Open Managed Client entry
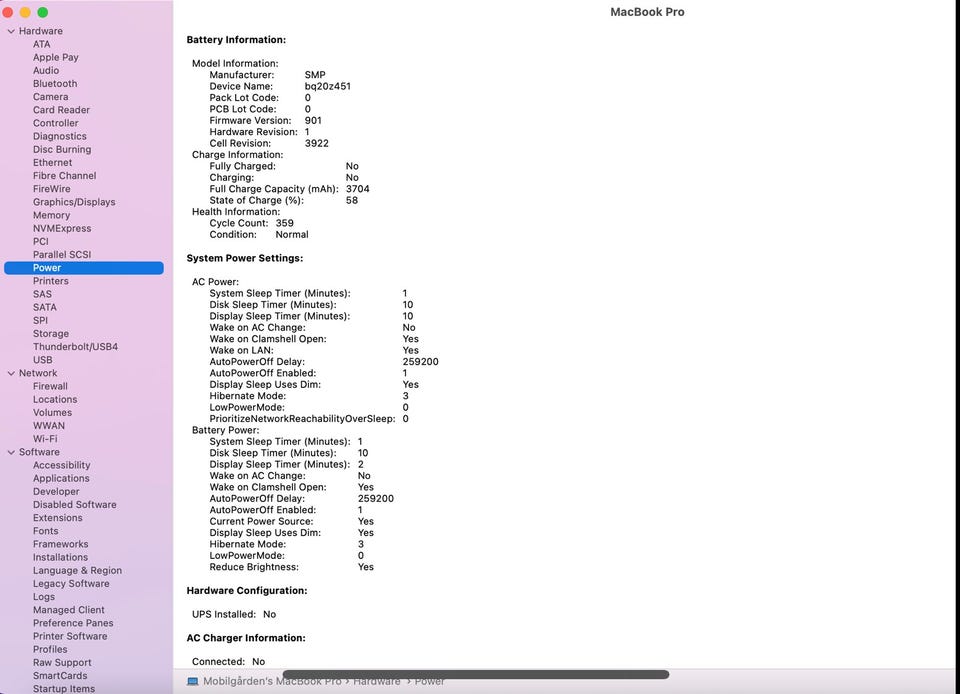Screen dimensions: 960x694 69,610
